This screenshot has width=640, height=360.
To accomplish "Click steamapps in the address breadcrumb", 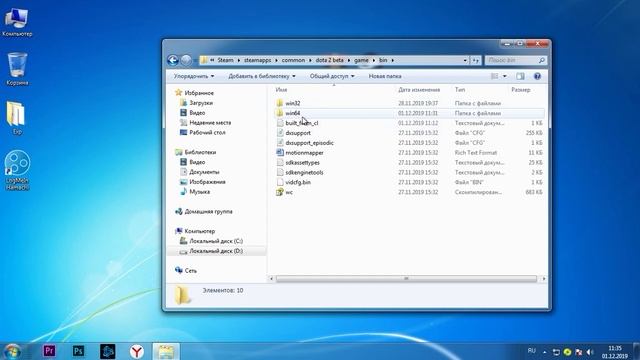I will coord(257,60).
